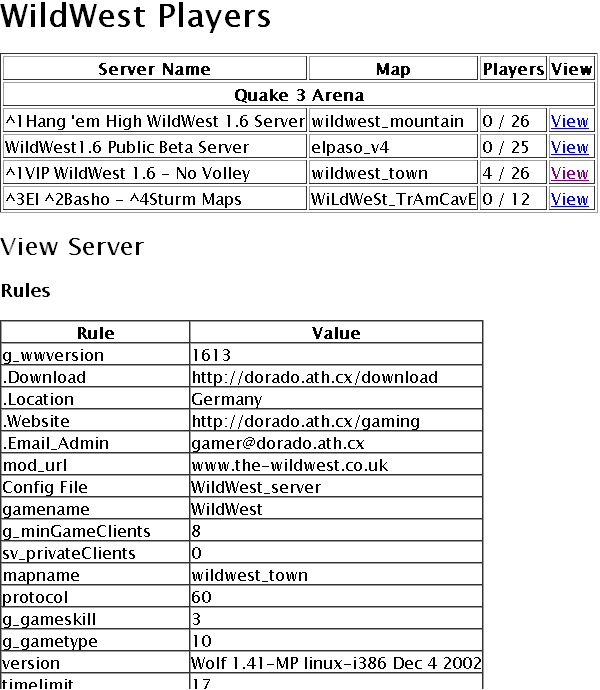Select 'WildWest1.6 Public Beta Server' cell
The height and width of the screenshot is (690, 600).
[155, 147]
